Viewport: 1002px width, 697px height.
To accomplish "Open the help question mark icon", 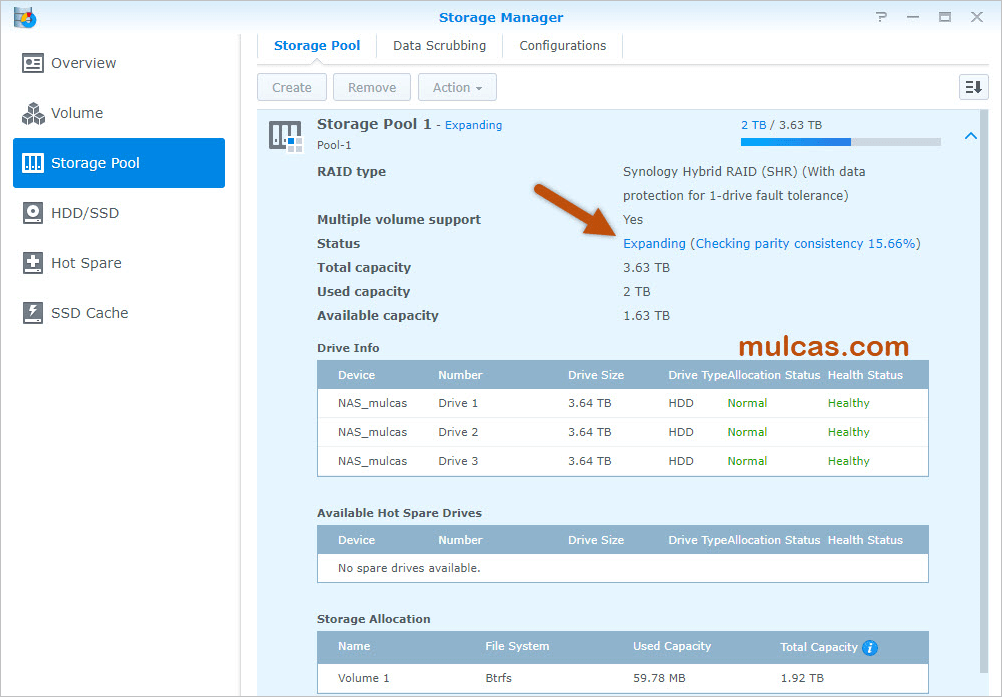I will click(881, 17).
